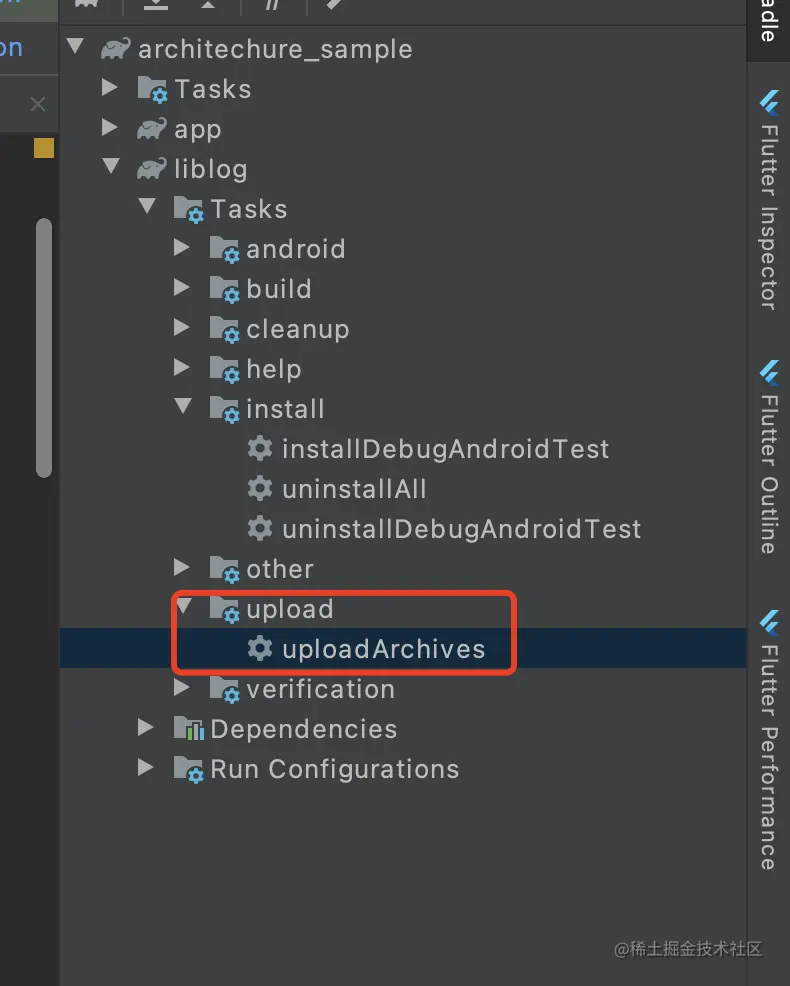Click the gear icon next to installDebugAndroidTest
The width and height of the screenshot is (790, 986).
click(260, 449)
